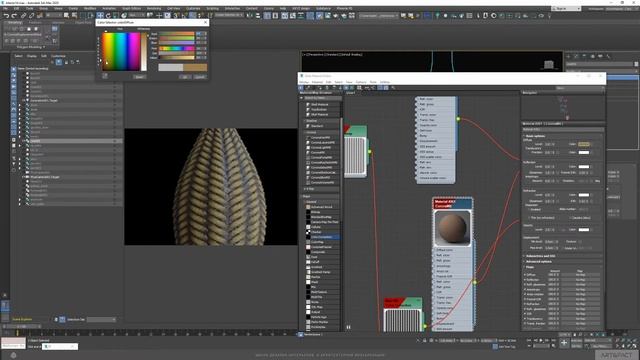Open the Material menu in Slate Material Editor
640x360 pixels.
point(317,82)
